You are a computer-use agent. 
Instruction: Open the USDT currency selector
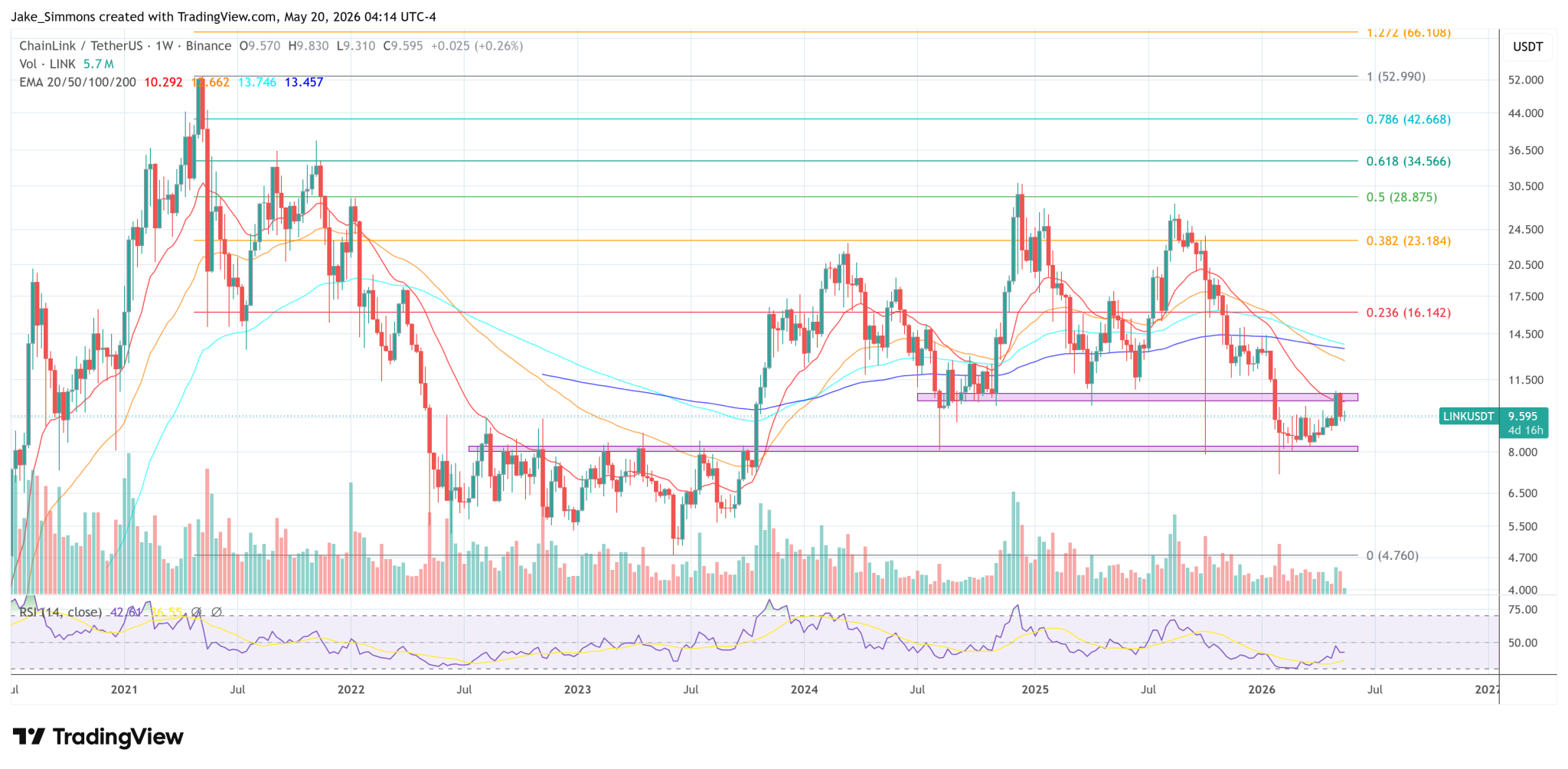[1527, 47]
